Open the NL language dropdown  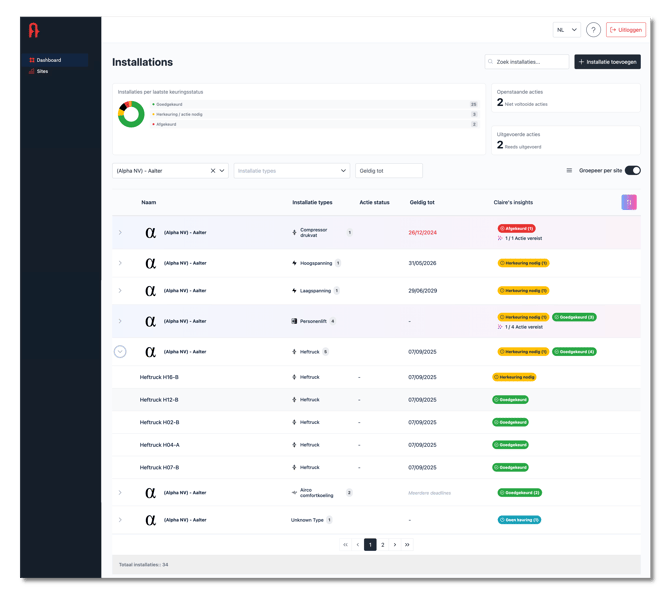[x=567, y=30]
